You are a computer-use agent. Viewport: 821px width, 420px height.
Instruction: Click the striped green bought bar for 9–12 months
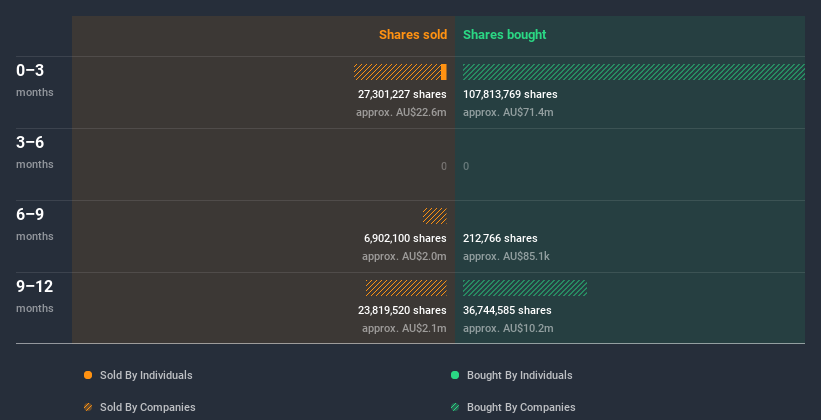coord(525,288)
